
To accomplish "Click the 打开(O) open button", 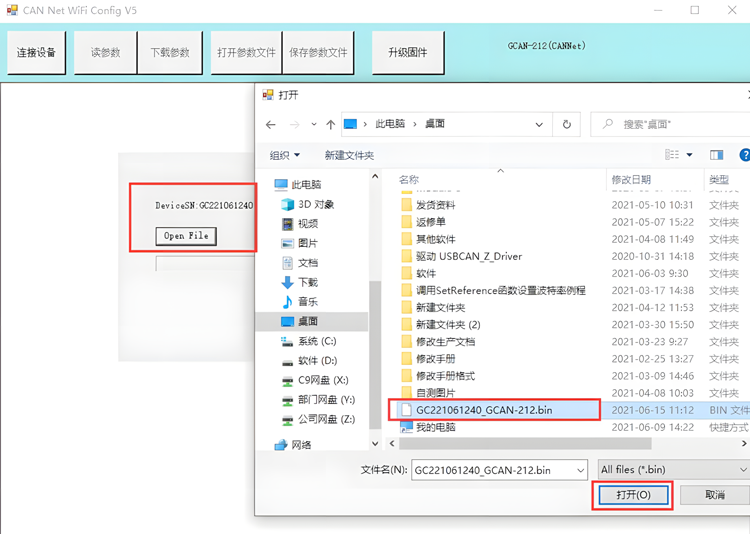I will (632, 495).
